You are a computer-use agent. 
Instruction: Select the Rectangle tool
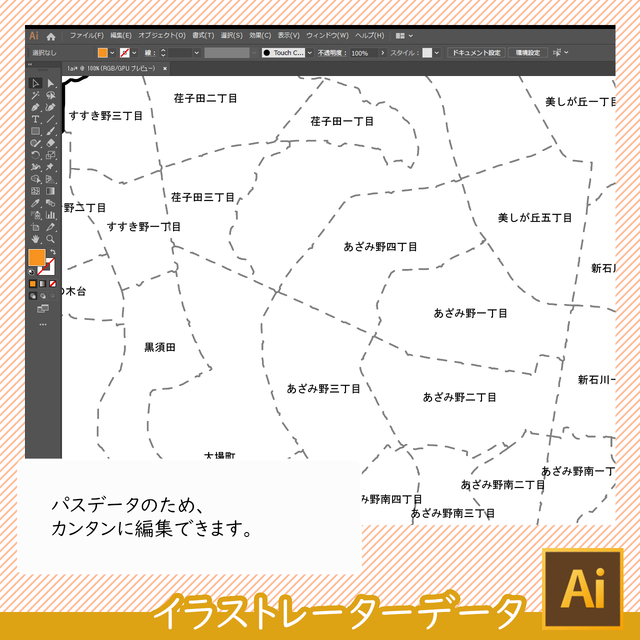coord(36,131)
